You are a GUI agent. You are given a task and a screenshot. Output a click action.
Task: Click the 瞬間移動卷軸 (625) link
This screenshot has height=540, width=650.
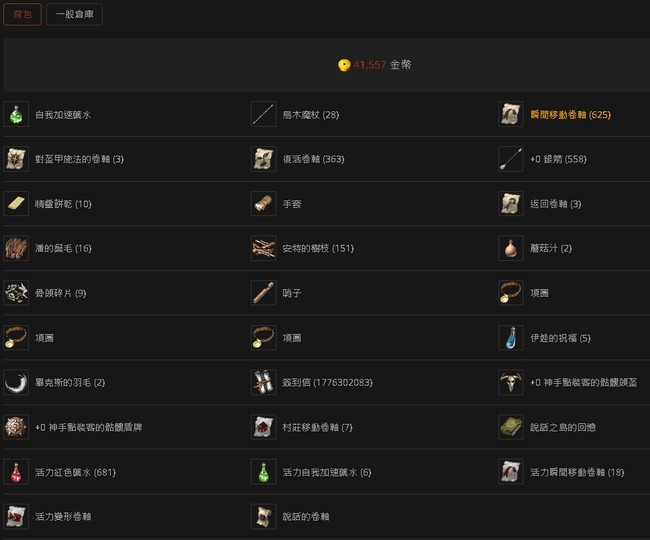tap(570, 115)
